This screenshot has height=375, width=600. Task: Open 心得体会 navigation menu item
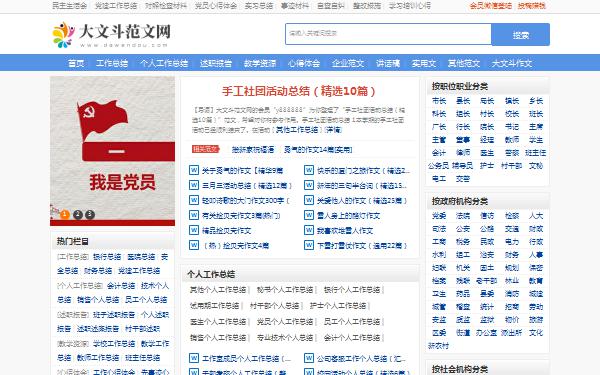point(304,63)
